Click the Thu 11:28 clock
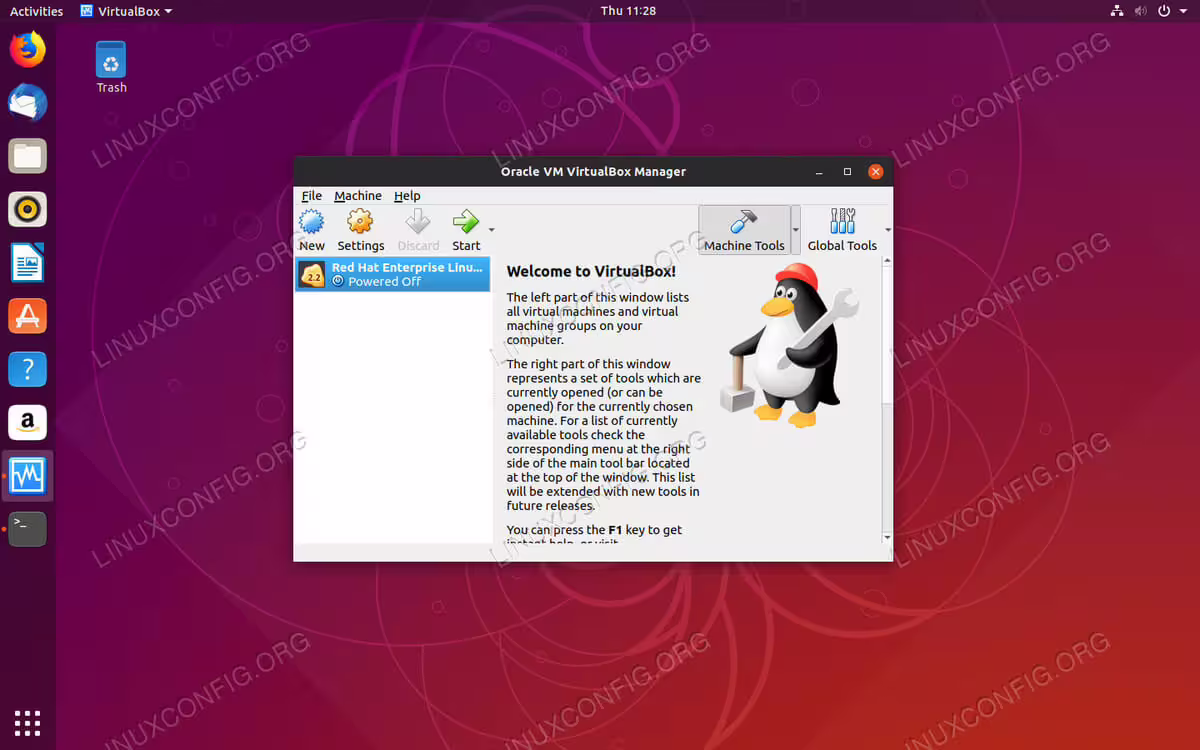Image resolution: width=1200 pixels, height=750 pixels. 628,11
